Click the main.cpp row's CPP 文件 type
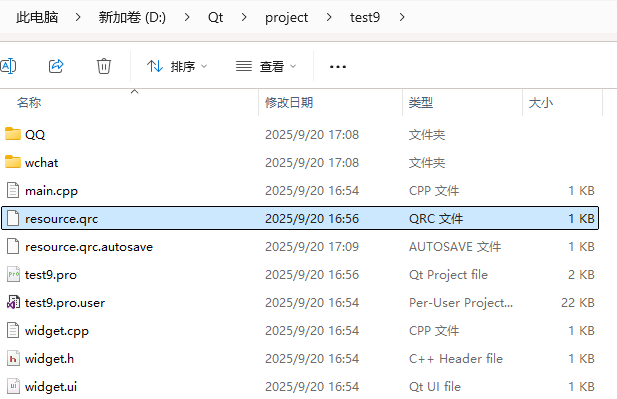617x399 pixels. coord(434,191)
